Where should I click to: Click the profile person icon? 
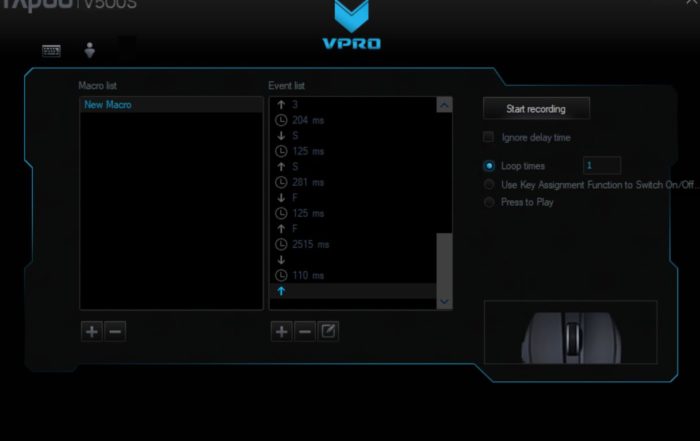pos(89,49)
